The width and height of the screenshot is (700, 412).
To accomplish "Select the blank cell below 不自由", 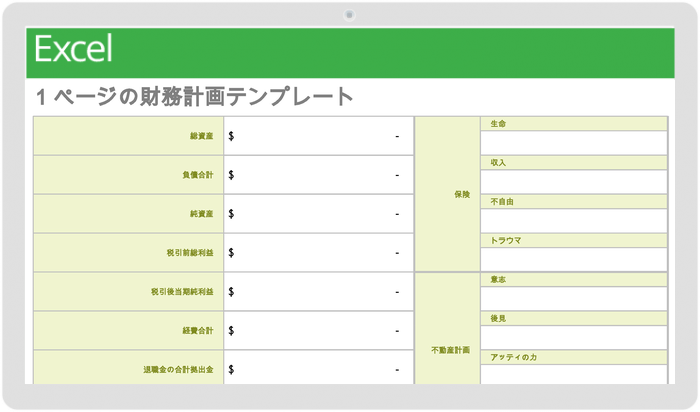I will click(574, 221).
